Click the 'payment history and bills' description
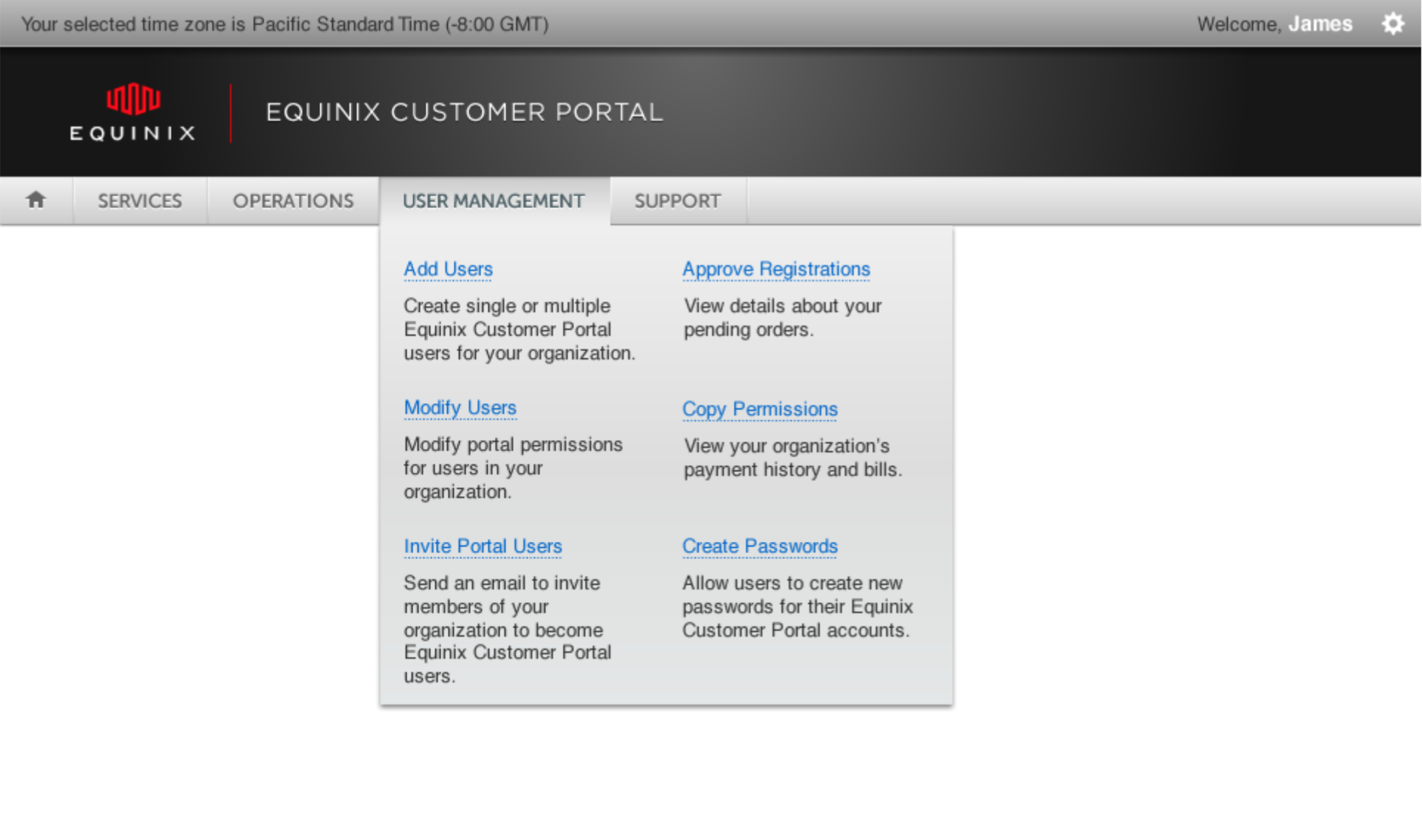The image size is (1422, 840). [792, 458]
